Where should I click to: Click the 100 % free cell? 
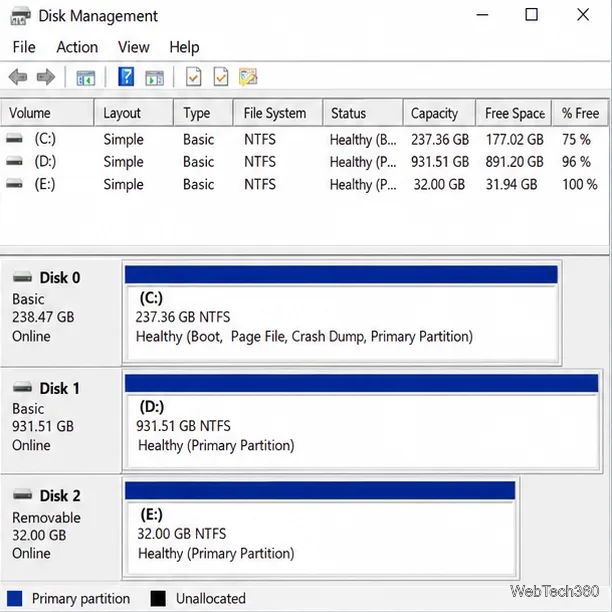pyautogui.click(x=580, y=184)
